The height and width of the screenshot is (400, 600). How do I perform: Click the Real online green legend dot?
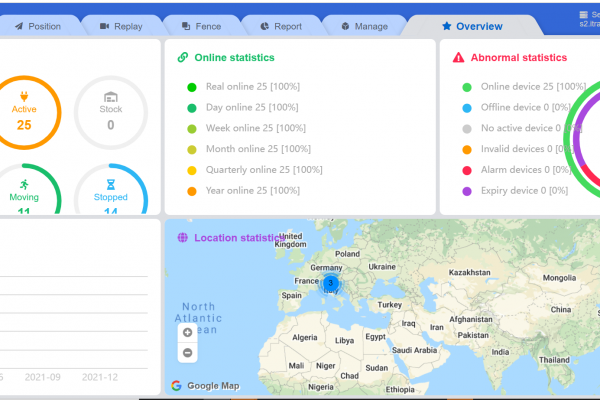[x=192, y=88]
